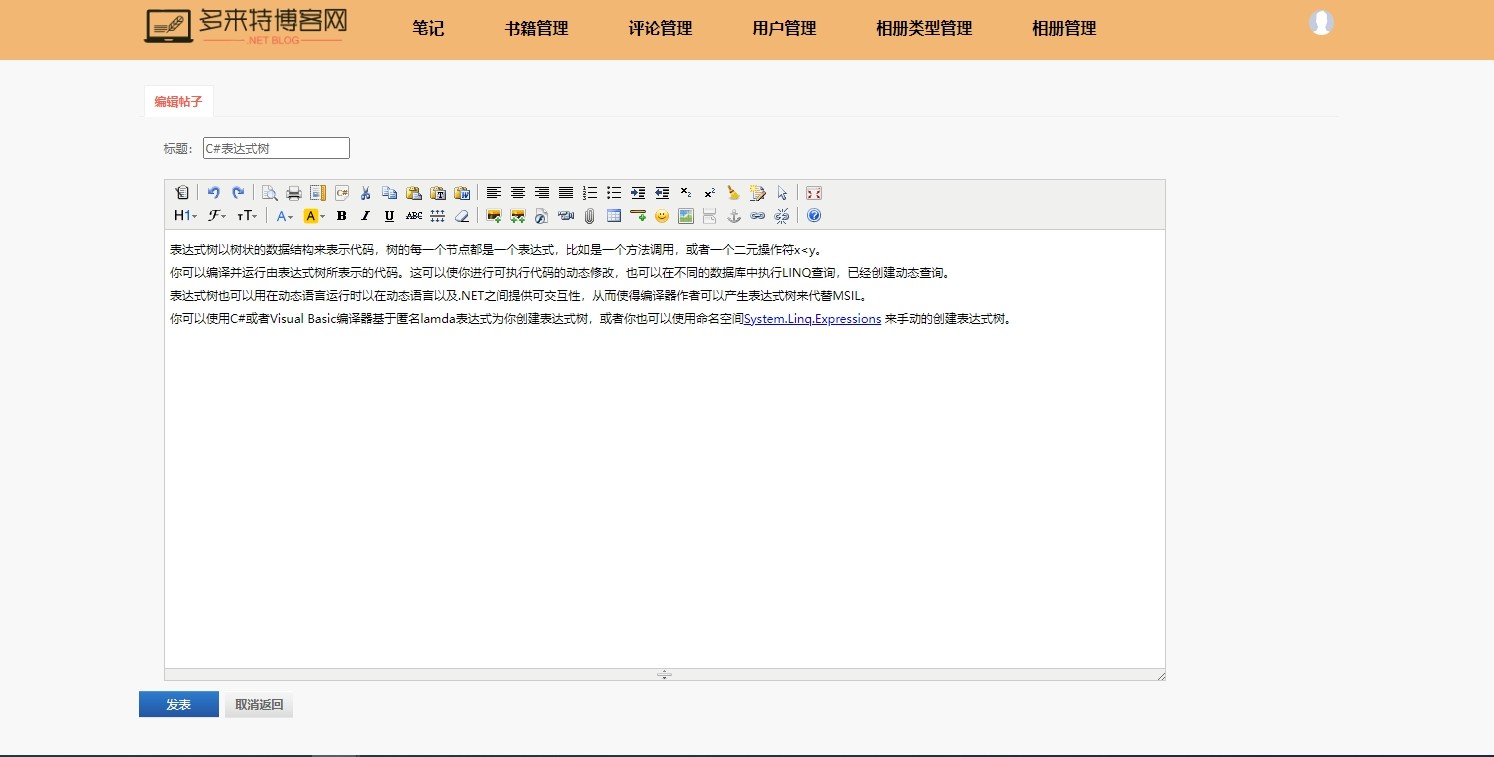Go to 相册管理 in the navigation
Image resolution: width=1494 pixels, height=757 pixels.
coord(1064,29)
